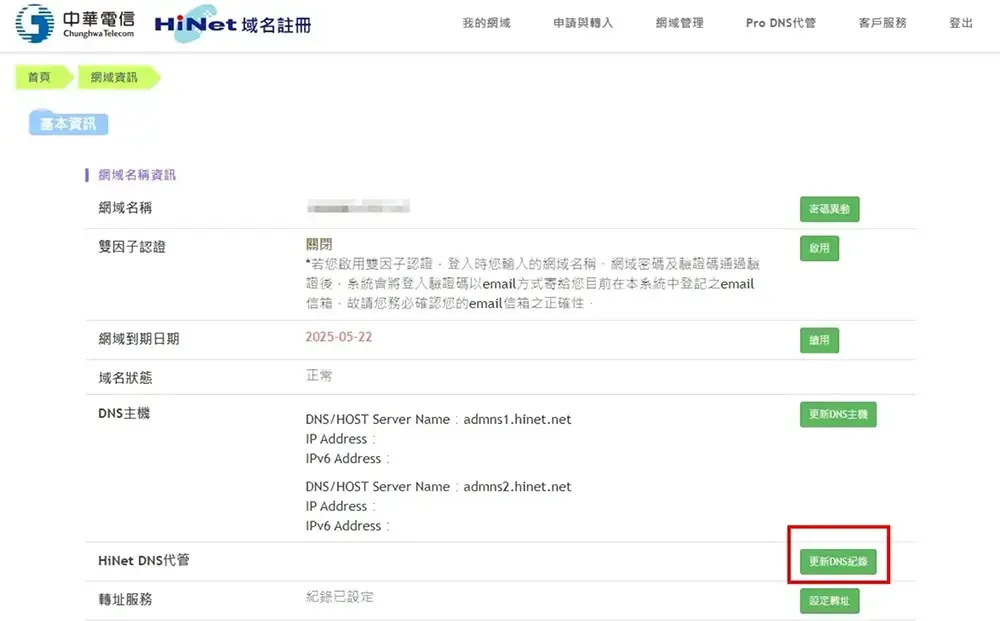
Task: Click the 更新DNS紀錄 button
Action: (838, 562)
